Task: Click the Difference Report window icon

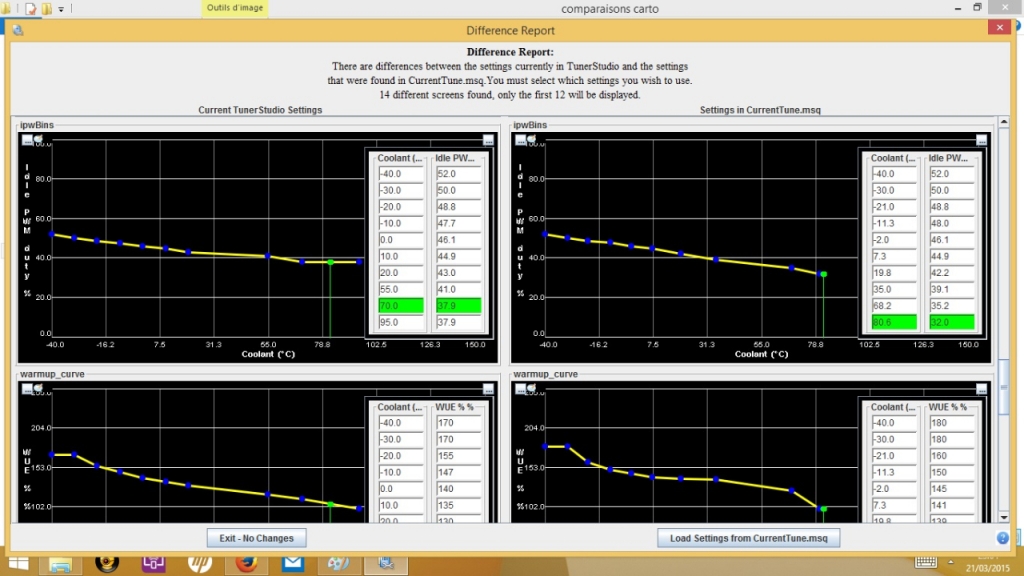Action: click(x=18, y=30)
